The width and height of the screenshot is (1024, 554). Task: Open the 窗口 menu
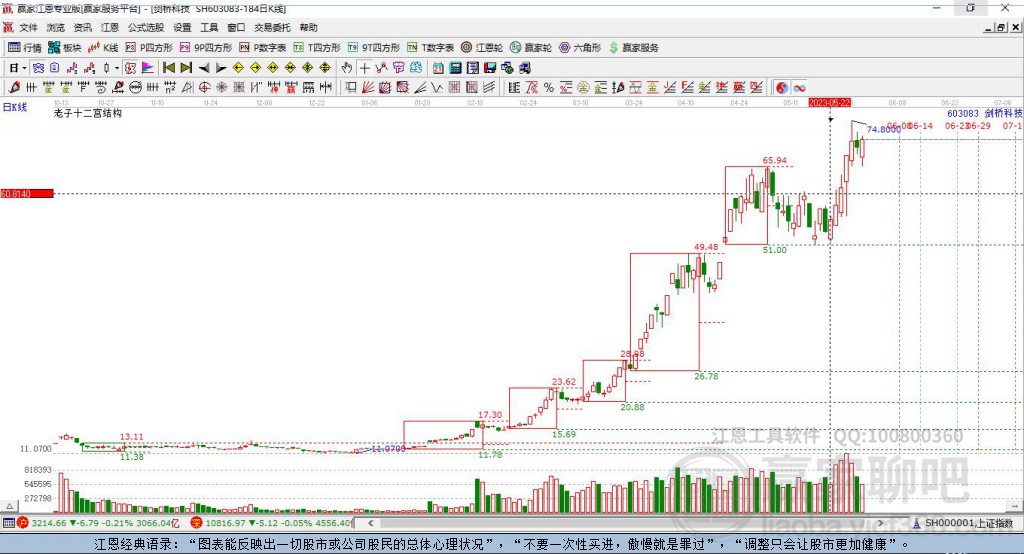(236, 27)
